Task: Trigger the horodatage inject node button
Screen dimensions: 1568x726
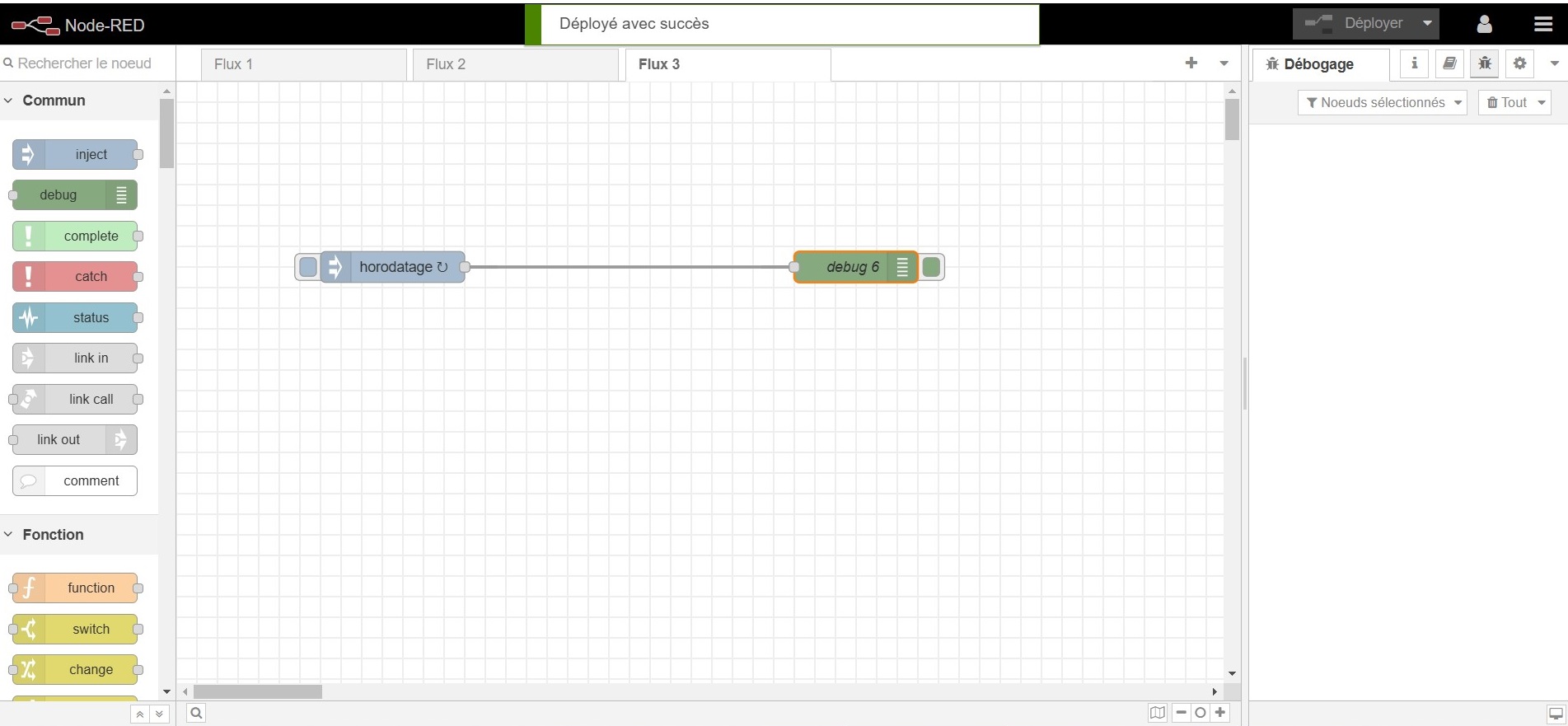Action: [307, 267]
